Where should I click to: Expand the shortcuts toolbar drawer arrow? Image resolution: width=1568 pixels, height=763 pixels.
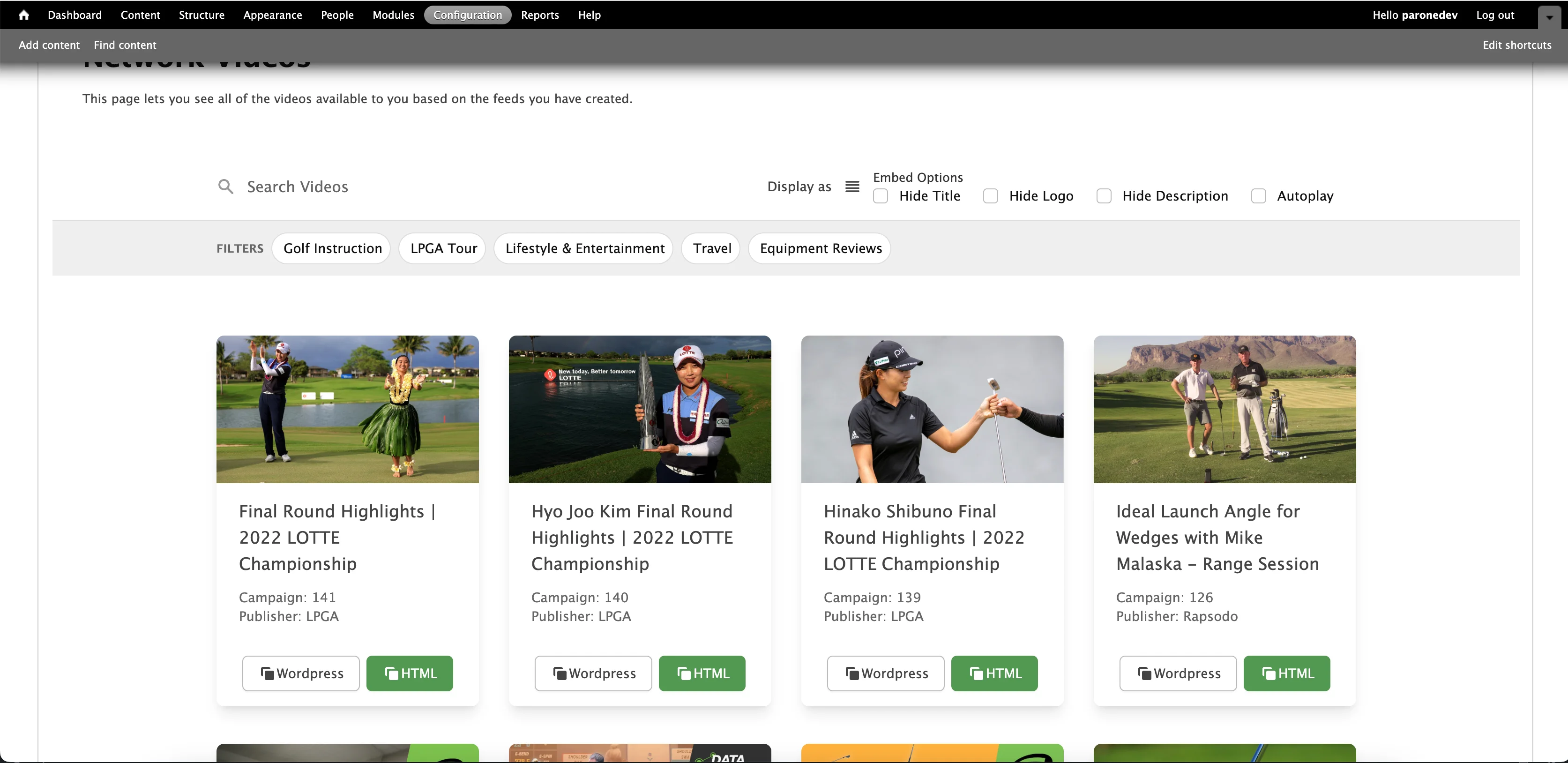pos(1549,17)
